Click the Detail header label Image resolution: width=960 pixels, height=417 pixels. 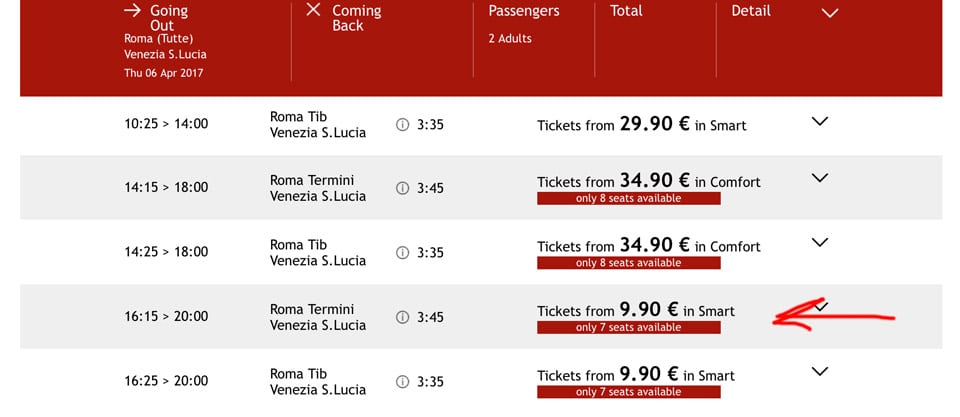coord(751,10)
